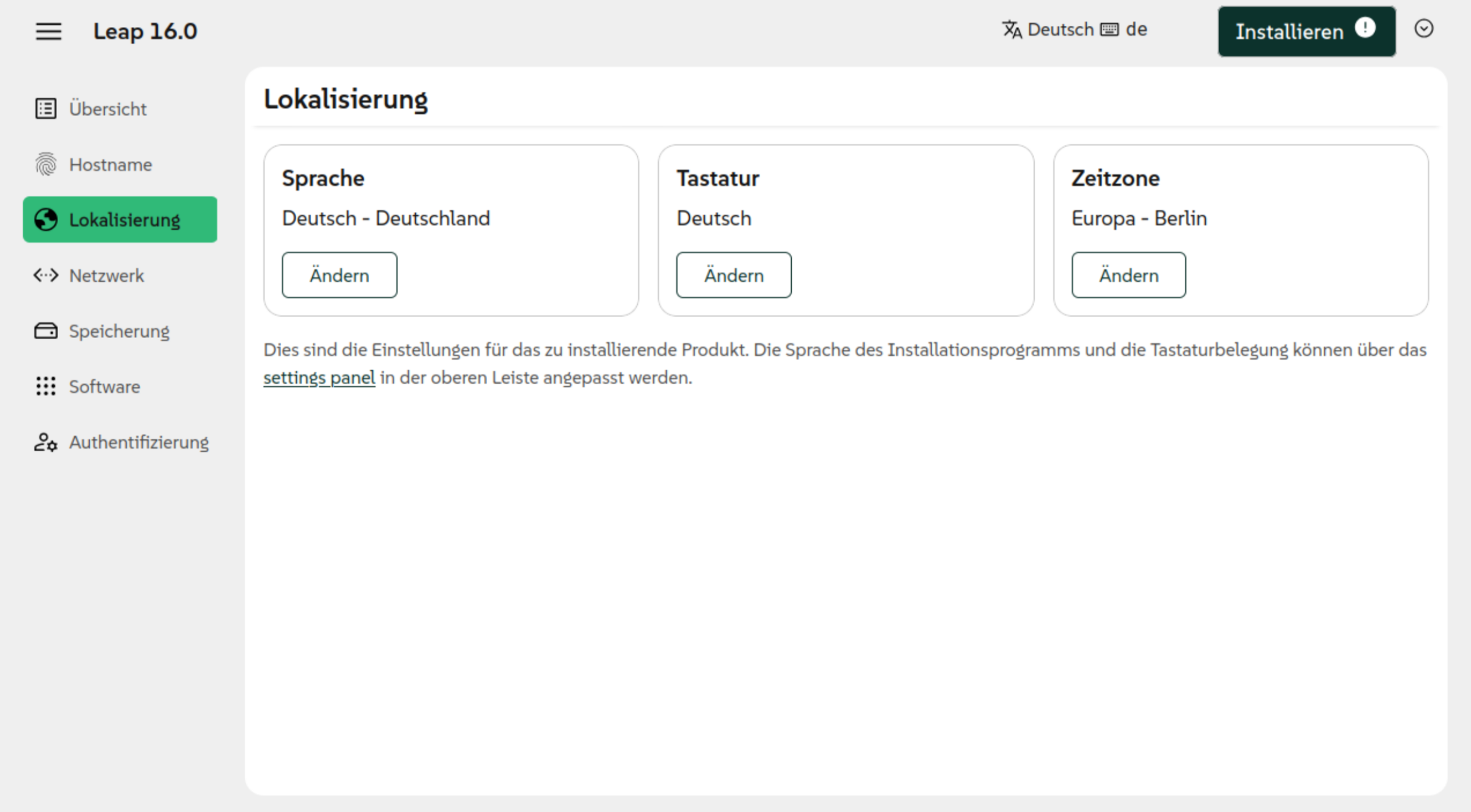Viewport: 1471px width, 812px height.
Task: Click the Hostname fingerprint icon
Action: pos(45,165)
